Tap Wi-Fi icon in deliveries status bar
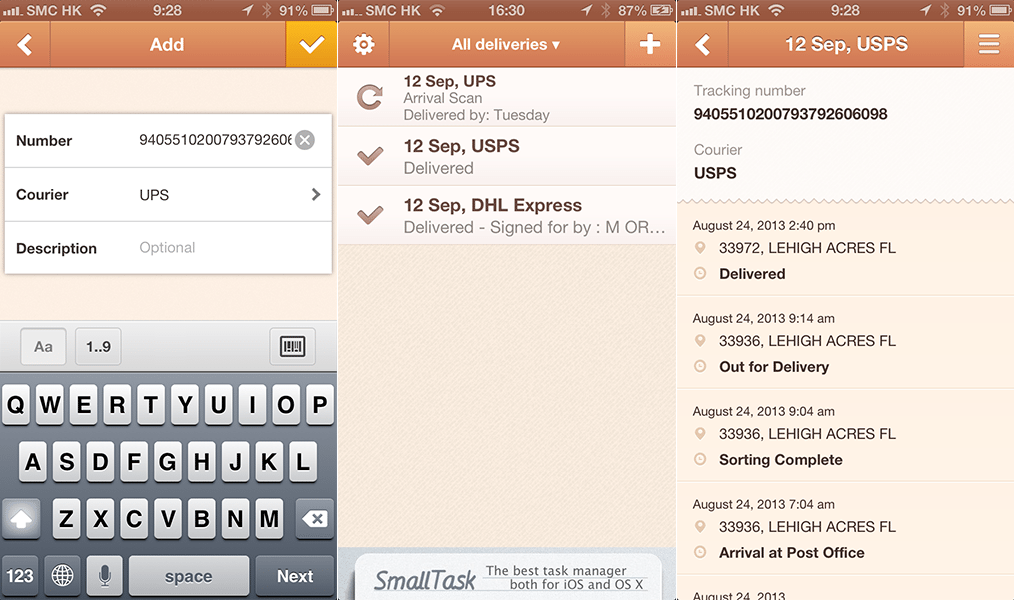The height and width of the screenshot is (600, 1014). pos(437,10)
